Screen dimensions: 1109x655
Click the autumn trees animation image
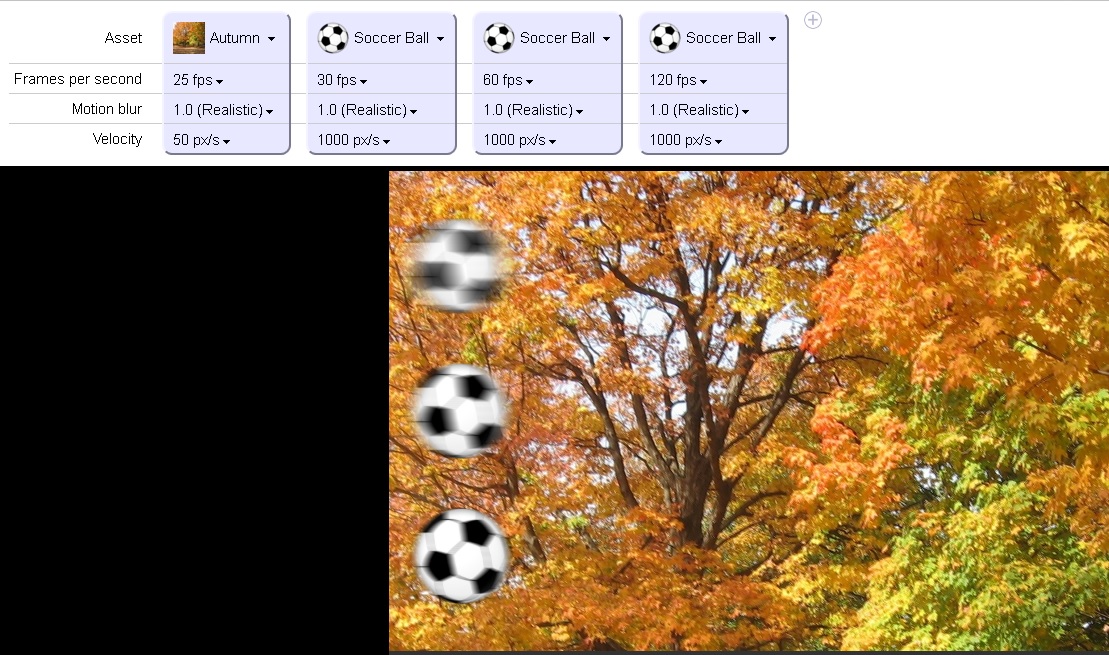click(749, 411)
